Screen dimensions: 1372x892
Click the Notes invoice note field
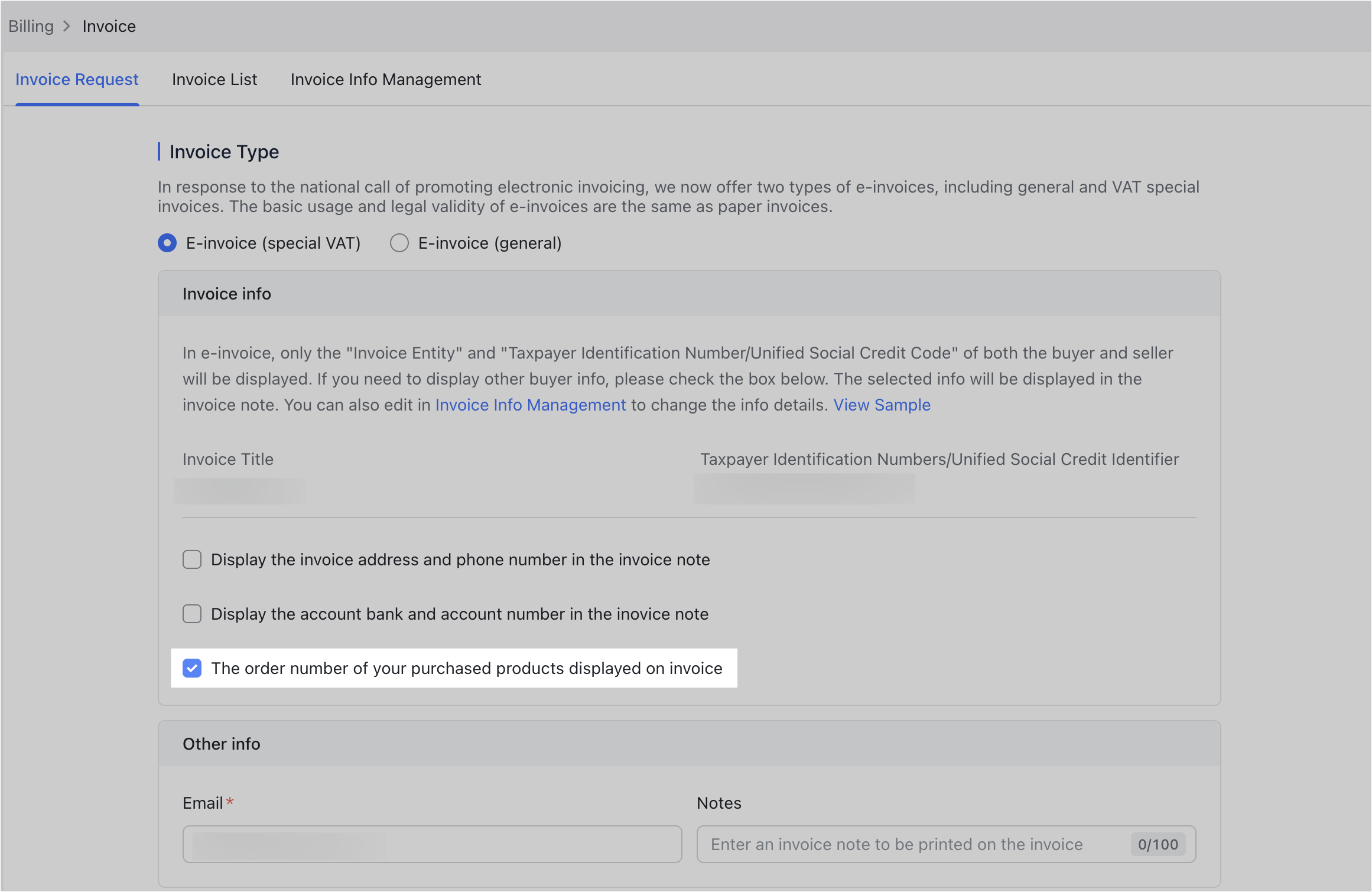(x=910, y=844)
